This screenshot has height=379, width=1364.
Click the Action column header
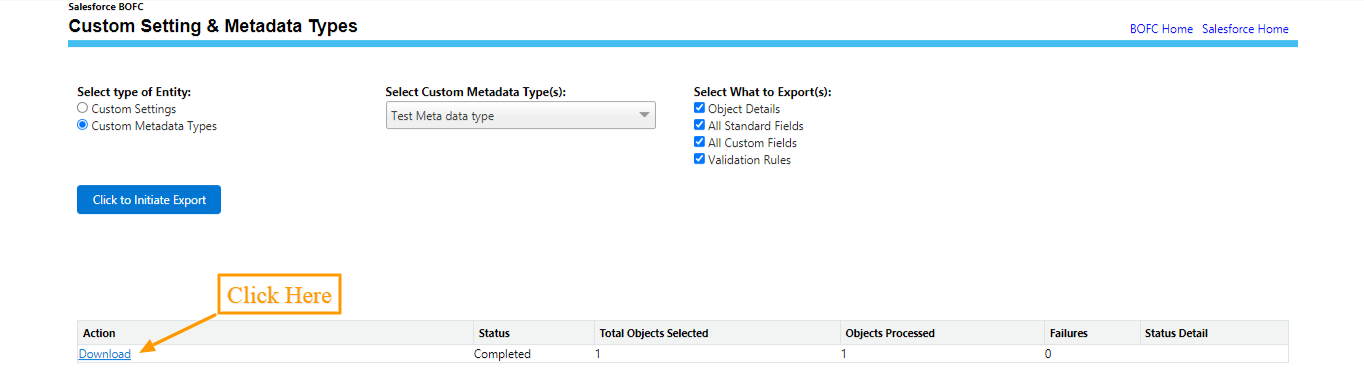click(x=99, y=333)
